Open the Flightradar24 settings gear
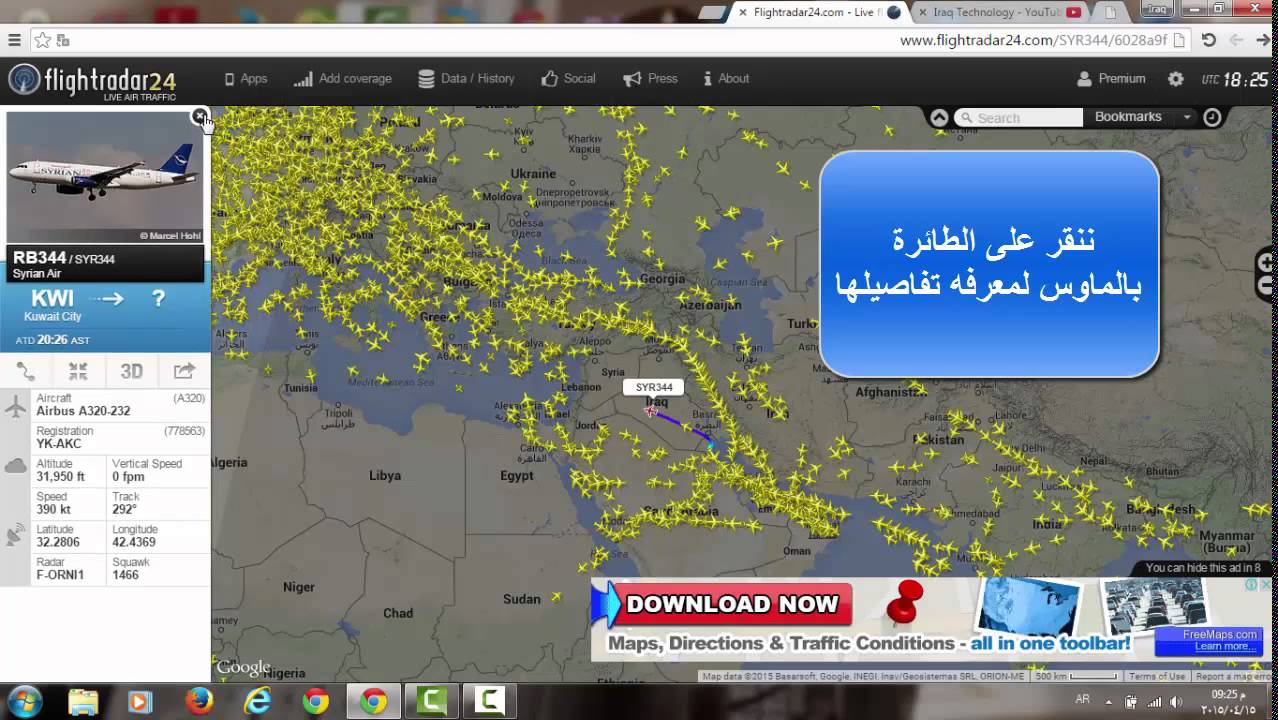Viewport: 1278px width, 720px height. point(1176,79)
